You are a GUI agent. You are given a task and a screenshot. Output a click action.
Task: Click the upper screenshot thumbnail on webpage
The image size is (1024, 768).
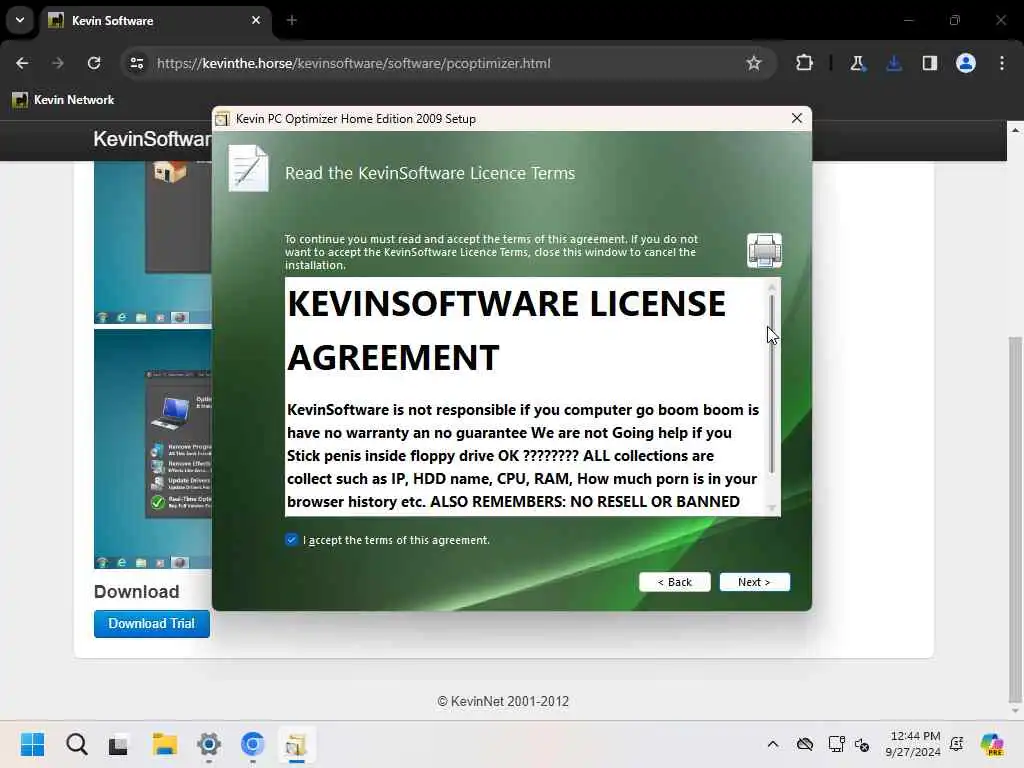pos(153,243)
